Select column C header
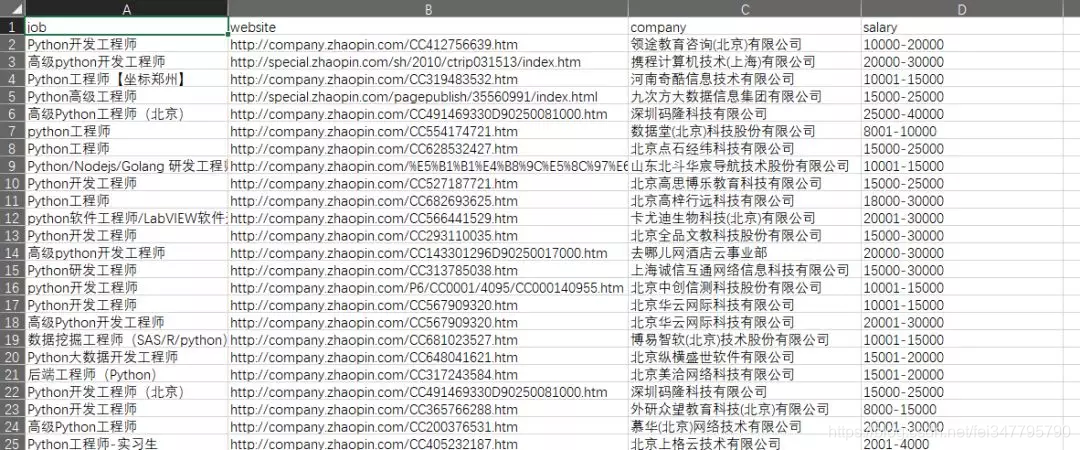The height and width of the screenshot is (450, 1080). (745, 9)
